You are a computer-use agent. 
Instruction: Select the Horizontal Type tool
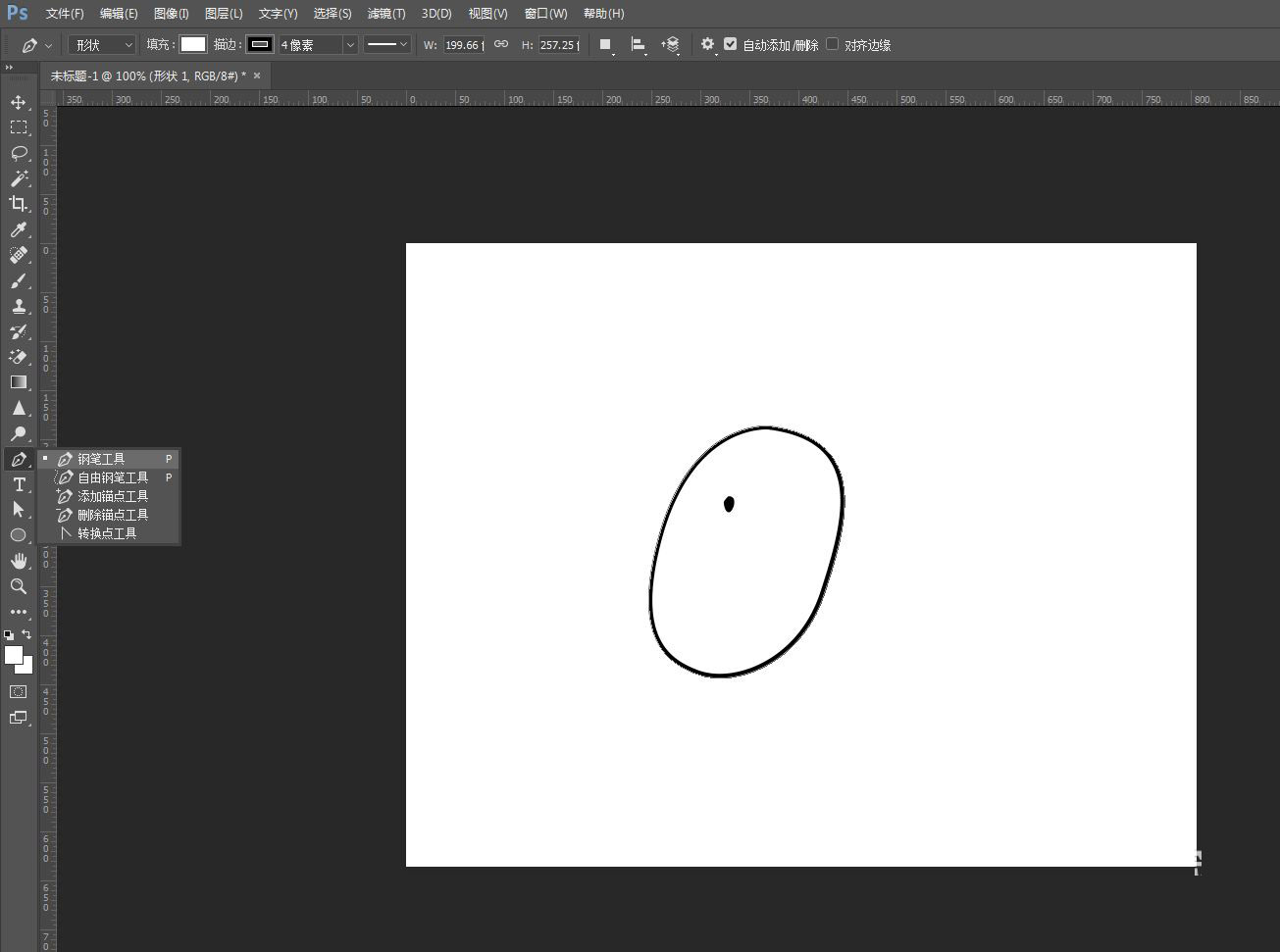[18, 484]
